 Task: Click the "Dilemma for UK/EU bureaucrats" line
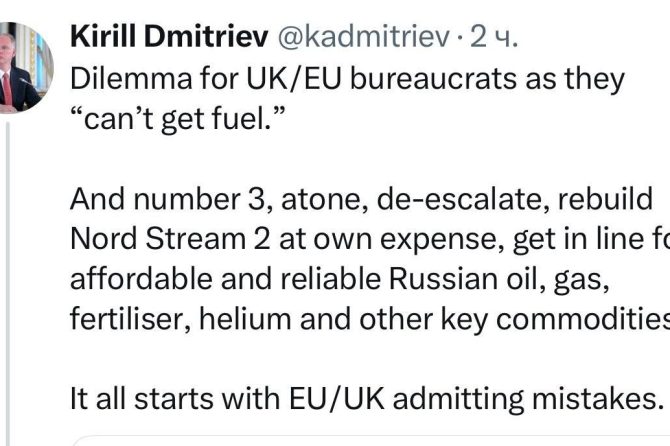point(346,79)
